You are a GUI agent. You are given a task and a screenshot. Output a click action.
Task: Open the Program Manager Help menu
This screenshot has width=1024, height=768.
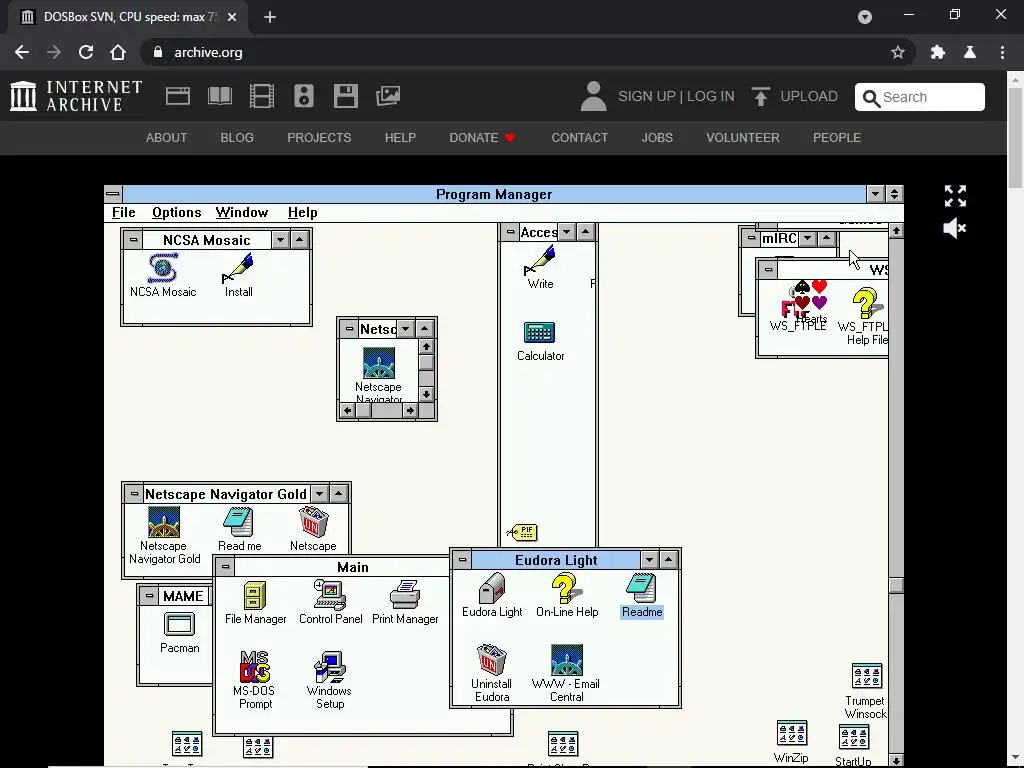(302, 212)
